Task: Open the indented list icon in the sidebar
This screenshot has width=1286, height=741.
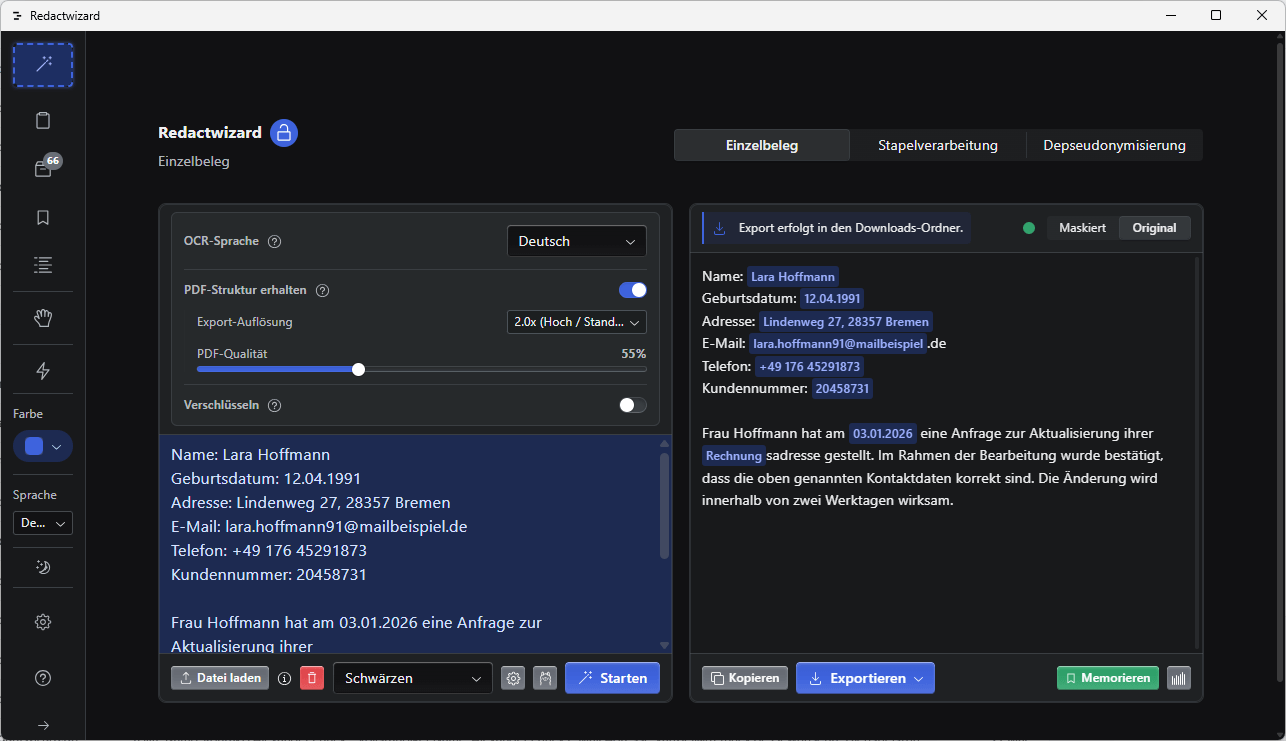Action: point(43,265)
